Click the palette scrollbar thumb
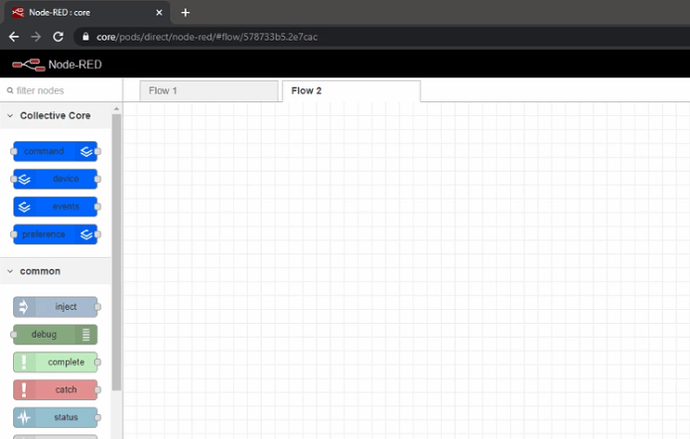This screenshot has height=439, width=690. tap(116, 252)
